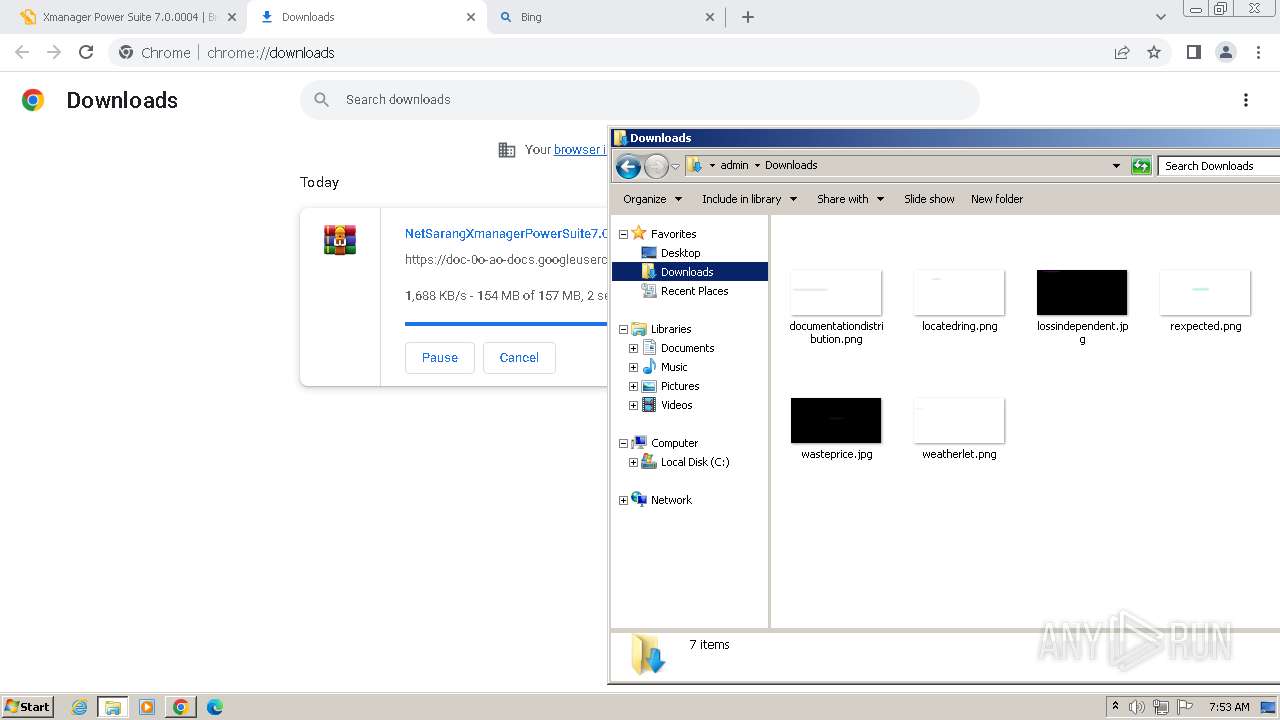Viewport: 1280px width, 720px height.
Task: Open address bar history dropdown in Explorer
Action: tap(1116, 166)
